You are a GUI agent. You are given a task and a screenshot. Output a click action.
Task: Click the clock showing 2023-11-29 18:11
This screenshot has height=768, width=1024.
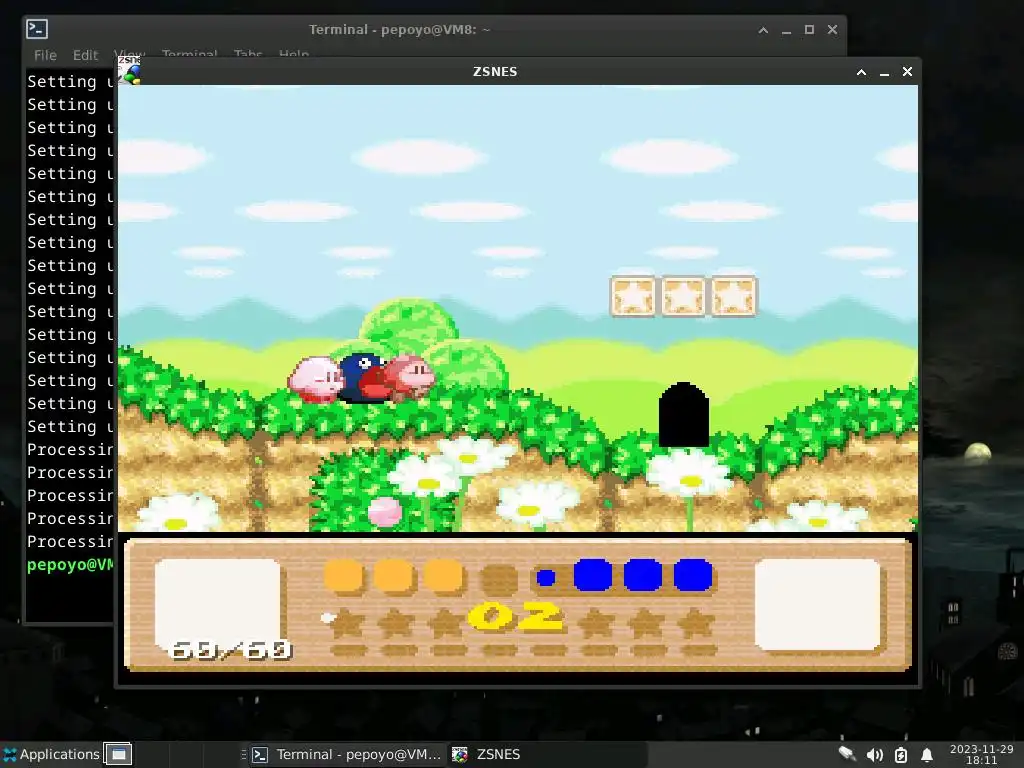point(982,754)
